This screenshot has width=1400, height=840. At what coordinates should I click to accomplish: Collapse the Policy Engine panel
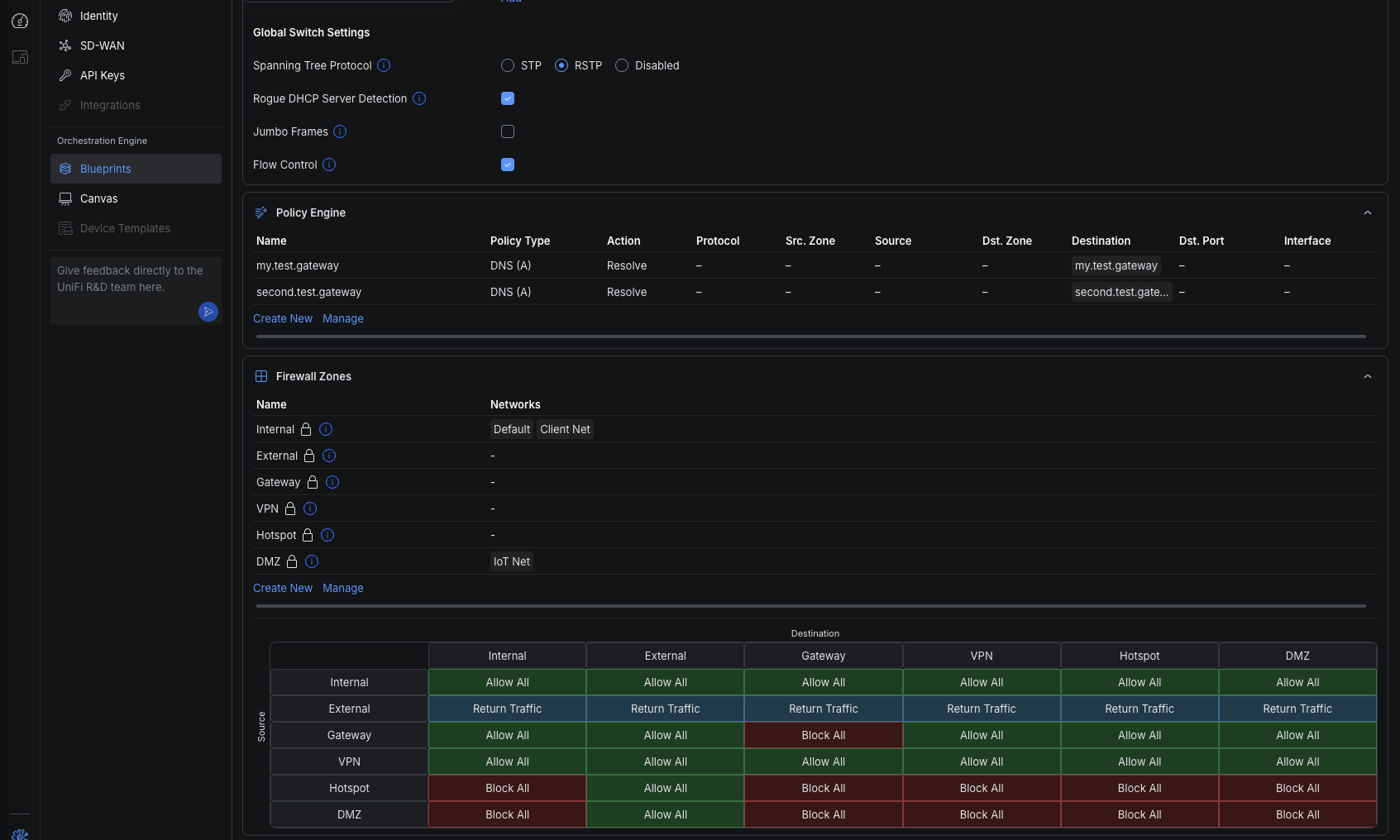pos(1368,212)
